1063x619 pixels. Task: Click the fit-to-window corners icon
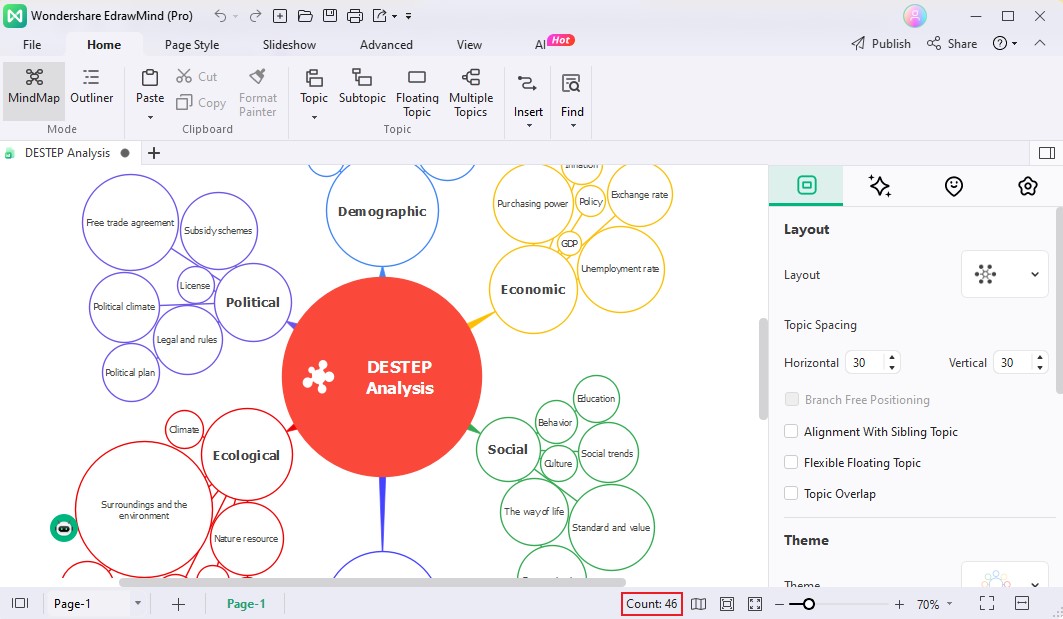[755, 604]
